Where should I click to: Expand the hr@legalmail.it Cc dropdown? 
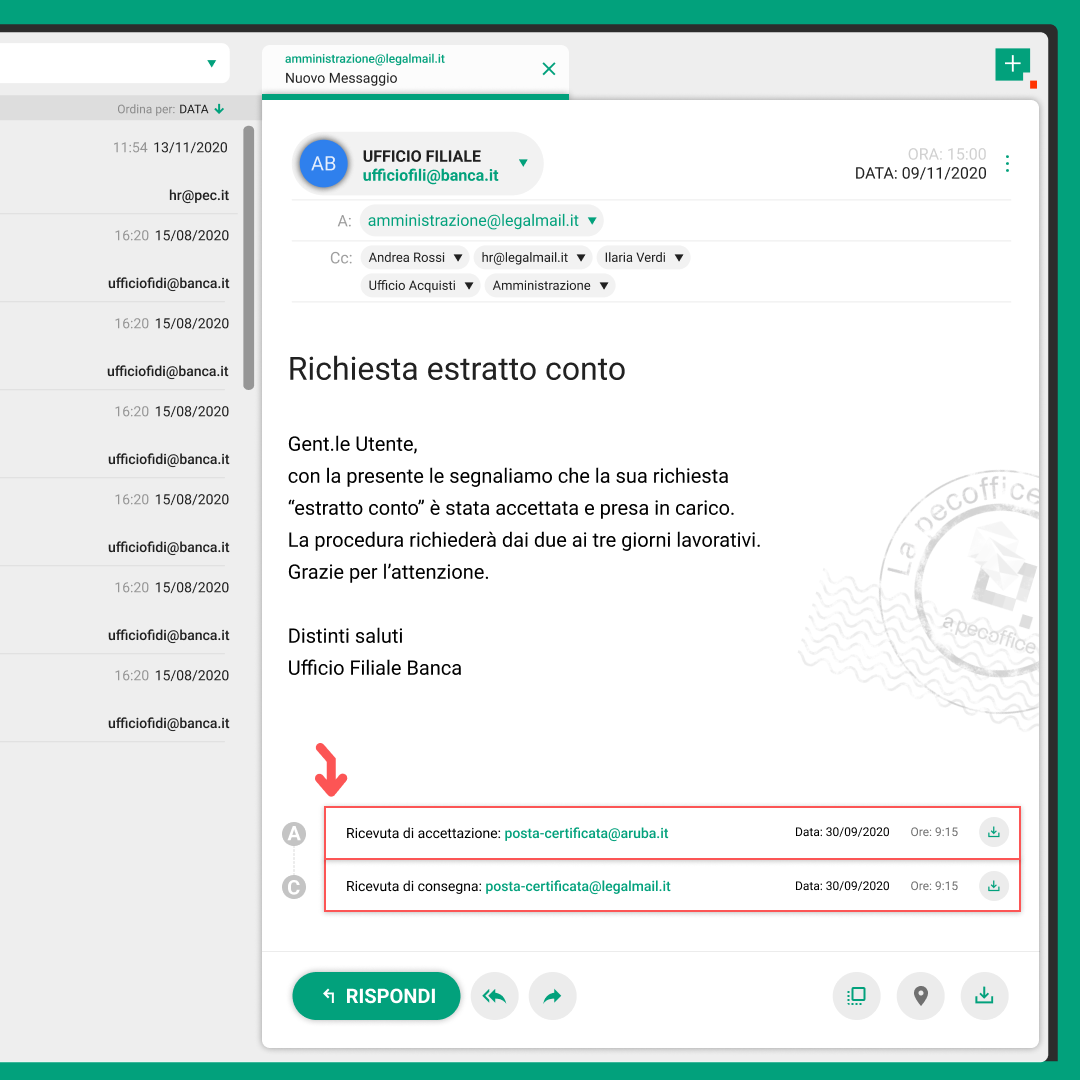point(581,258)
